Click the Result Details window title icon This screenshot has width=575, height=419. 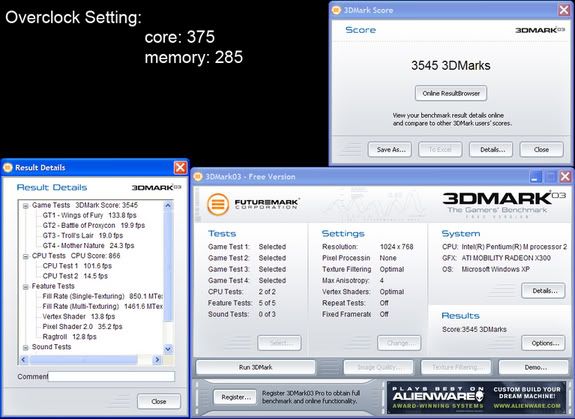(8, 168)
